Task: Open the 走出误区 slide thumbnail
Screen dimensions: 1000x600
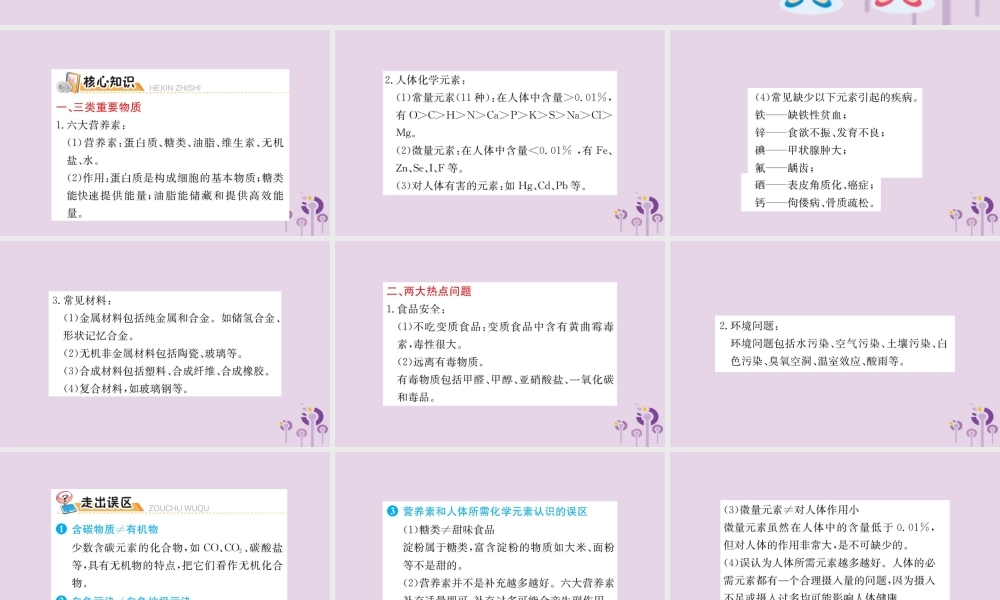Action: point(165,526)
